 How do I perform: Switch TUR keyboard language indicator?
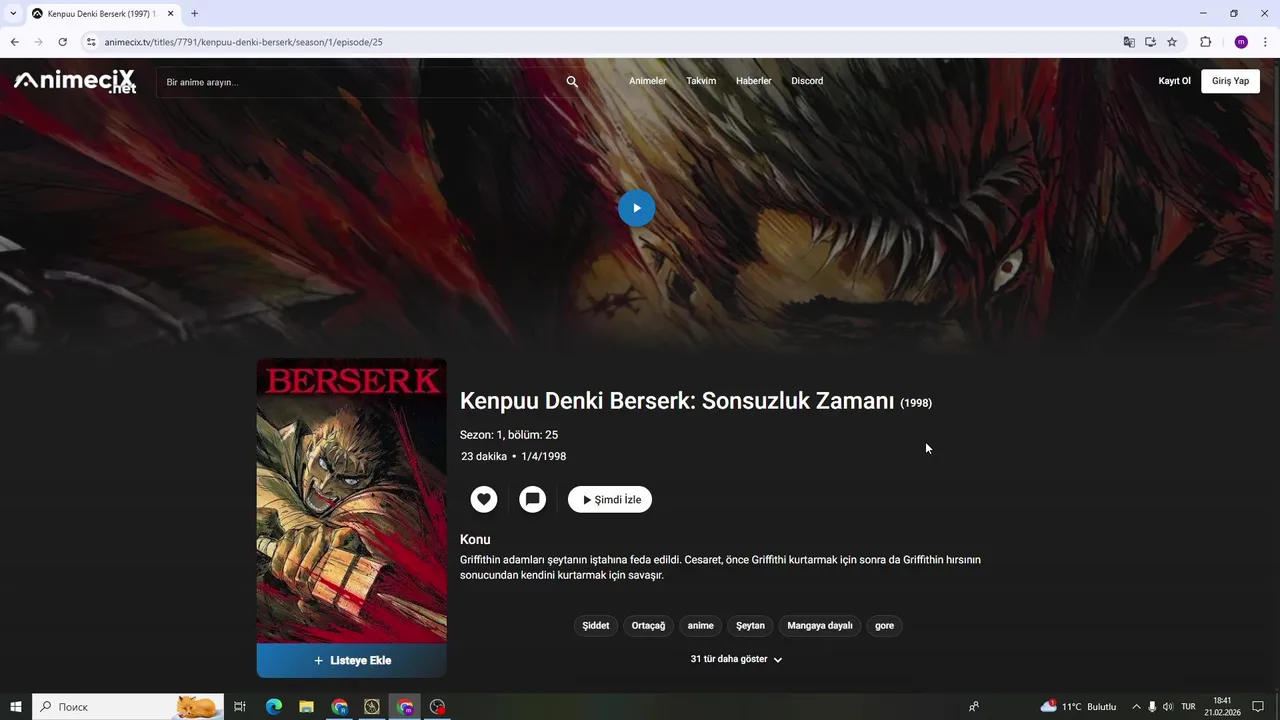[1188, 706]
